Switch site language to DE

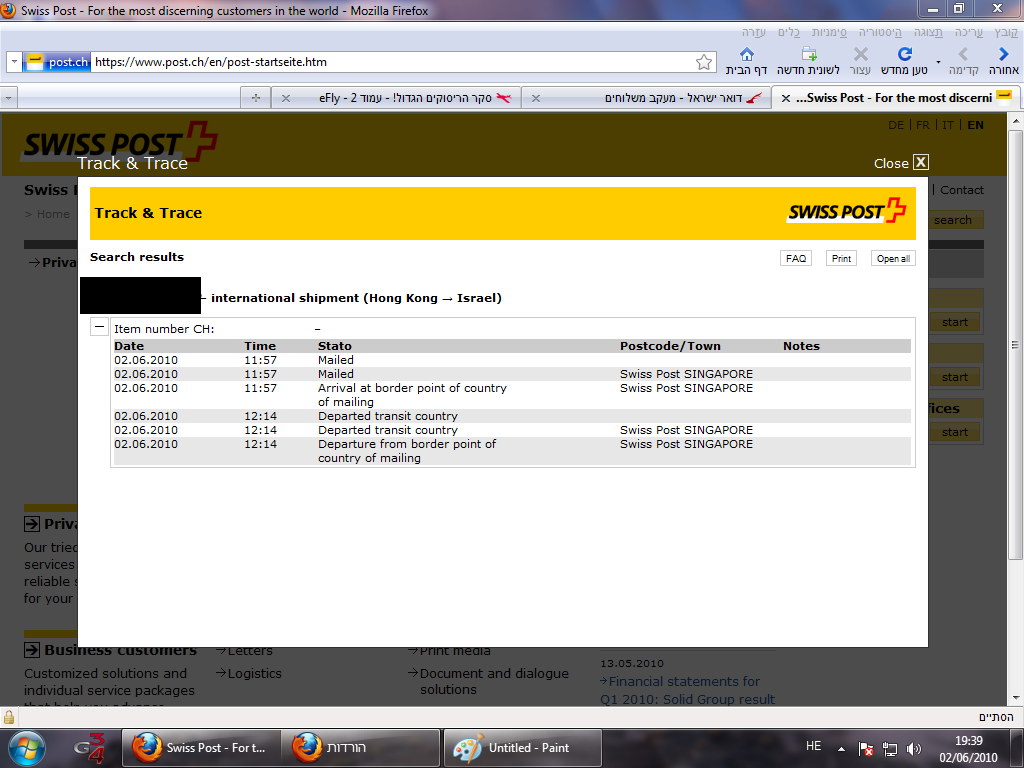pos(896,125)
